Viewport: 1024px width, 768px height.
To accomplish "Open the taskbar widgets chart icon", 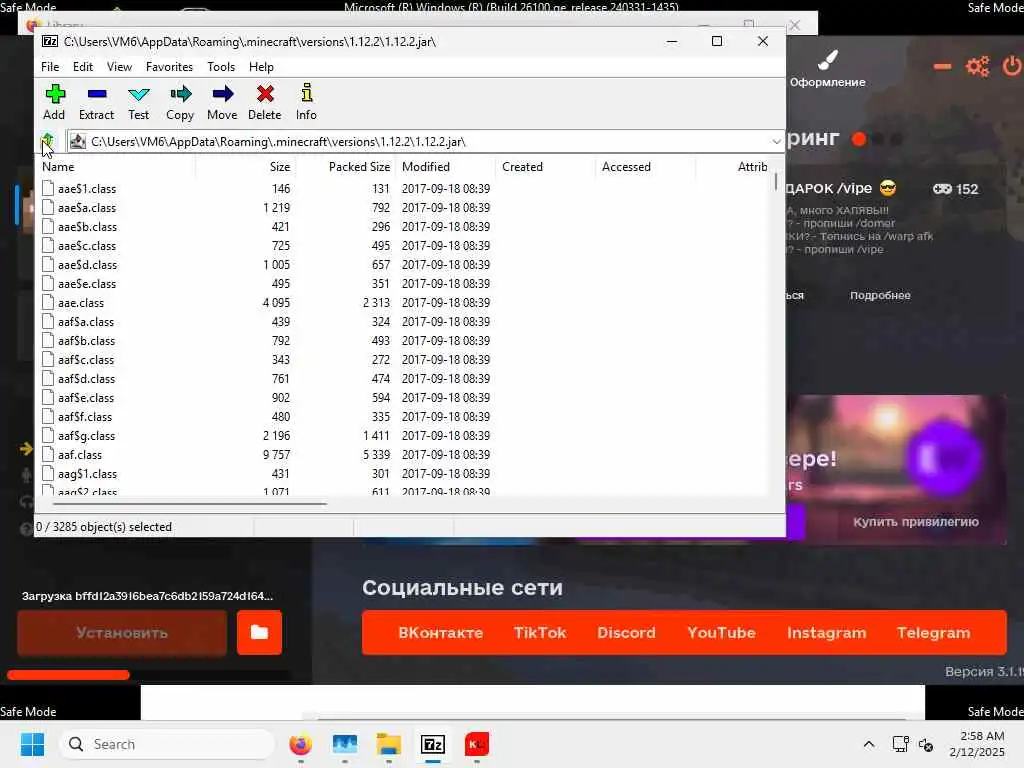I will pyautogui.click(x=345, y=744).
